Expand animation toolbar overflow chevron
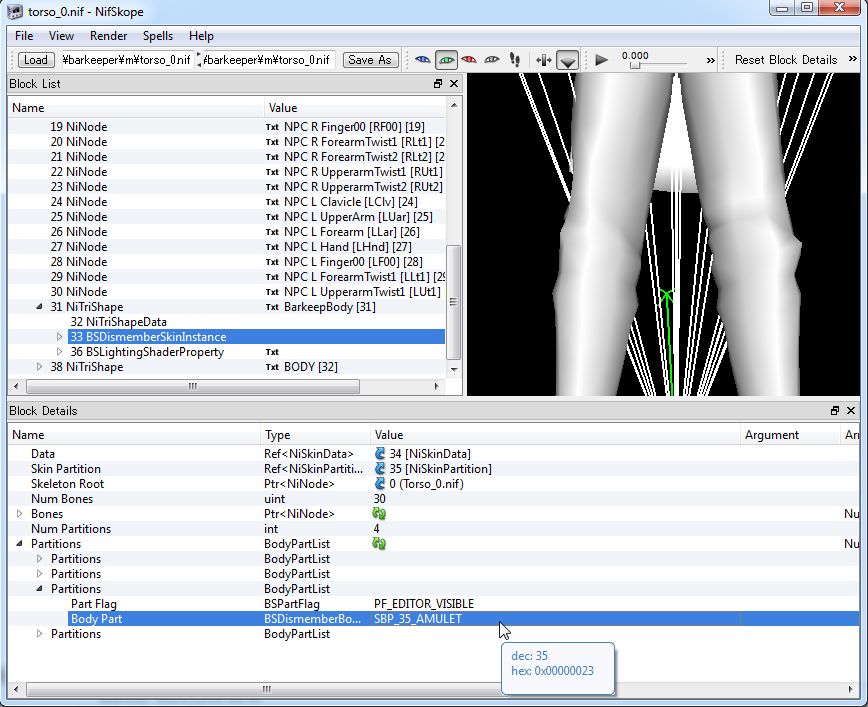The width and height of the screenshot is (868, 707). point(710,60)
